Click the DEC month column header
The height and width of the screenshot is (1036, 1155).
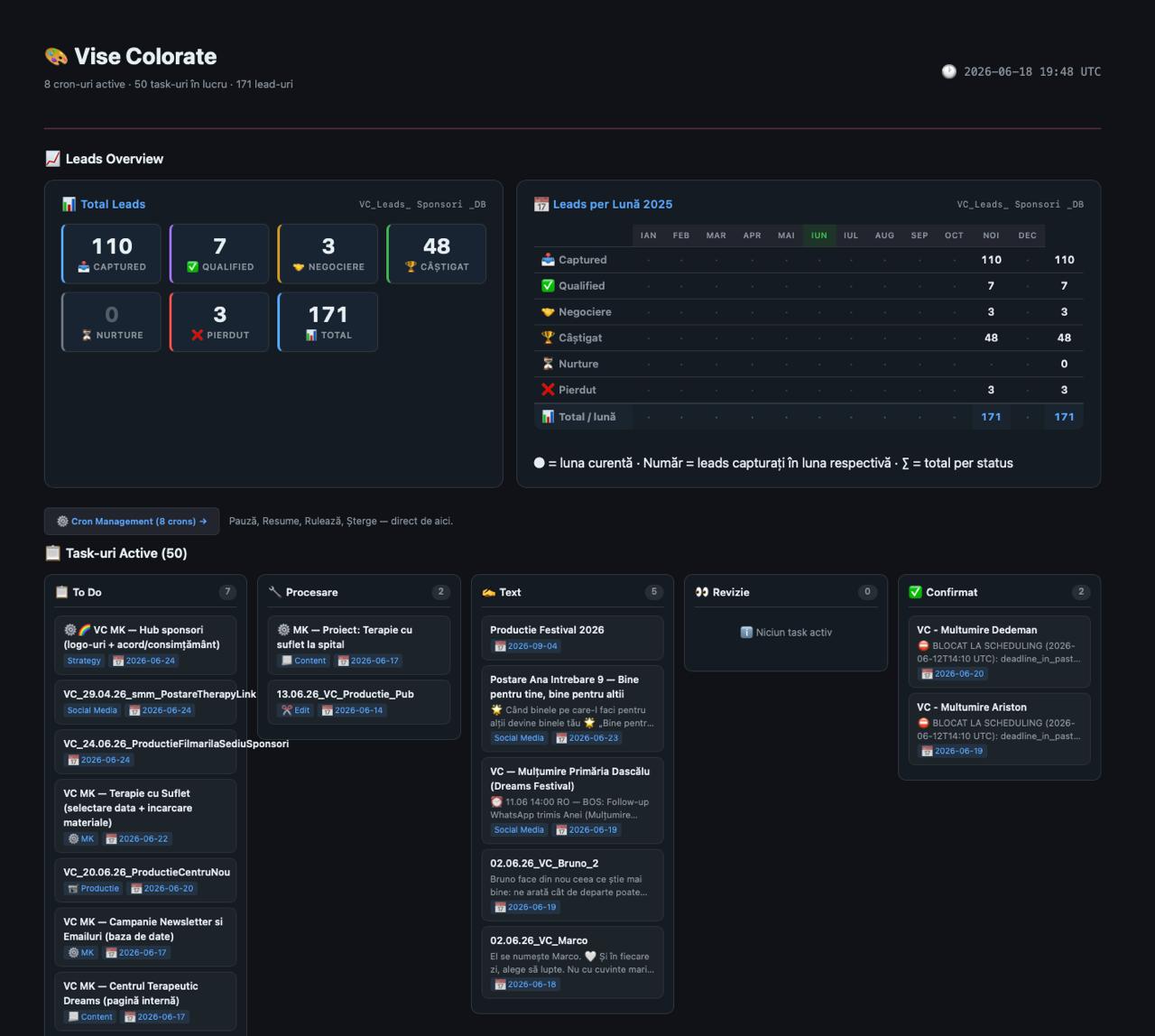1027,236
